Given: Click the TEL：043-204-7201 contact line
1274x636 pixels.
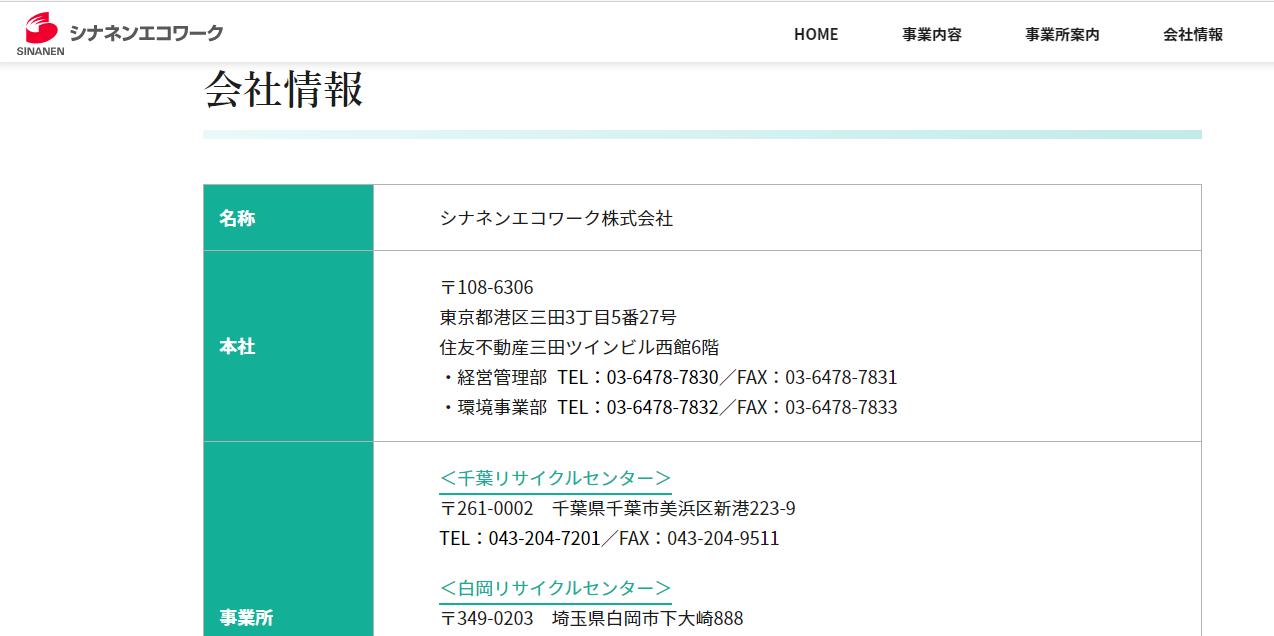Looking at the screenshot, I should (x=609, y=539).
